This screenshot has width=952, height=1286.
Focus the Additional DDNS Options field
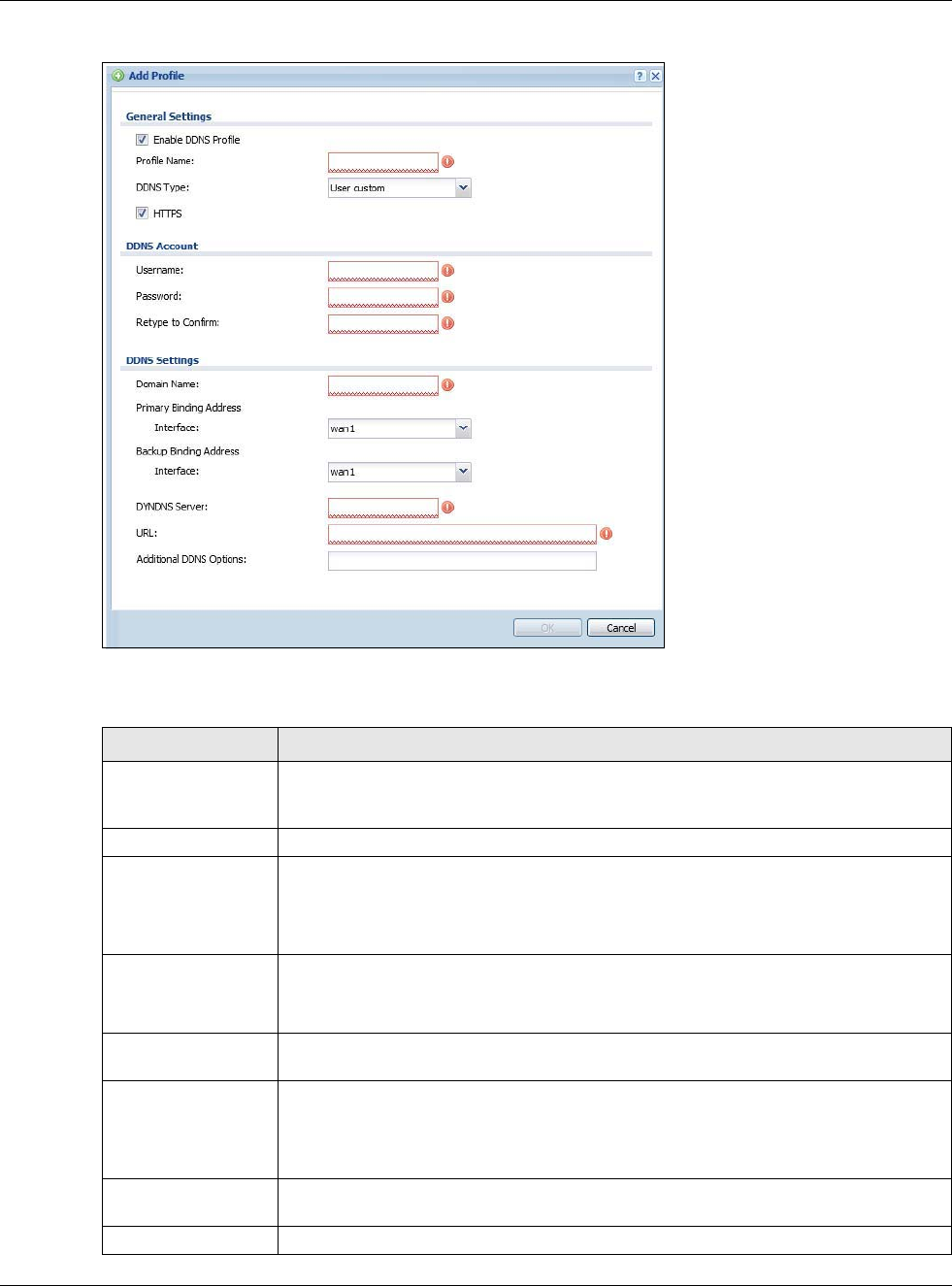pyautogui.click(x=462, y=560)
